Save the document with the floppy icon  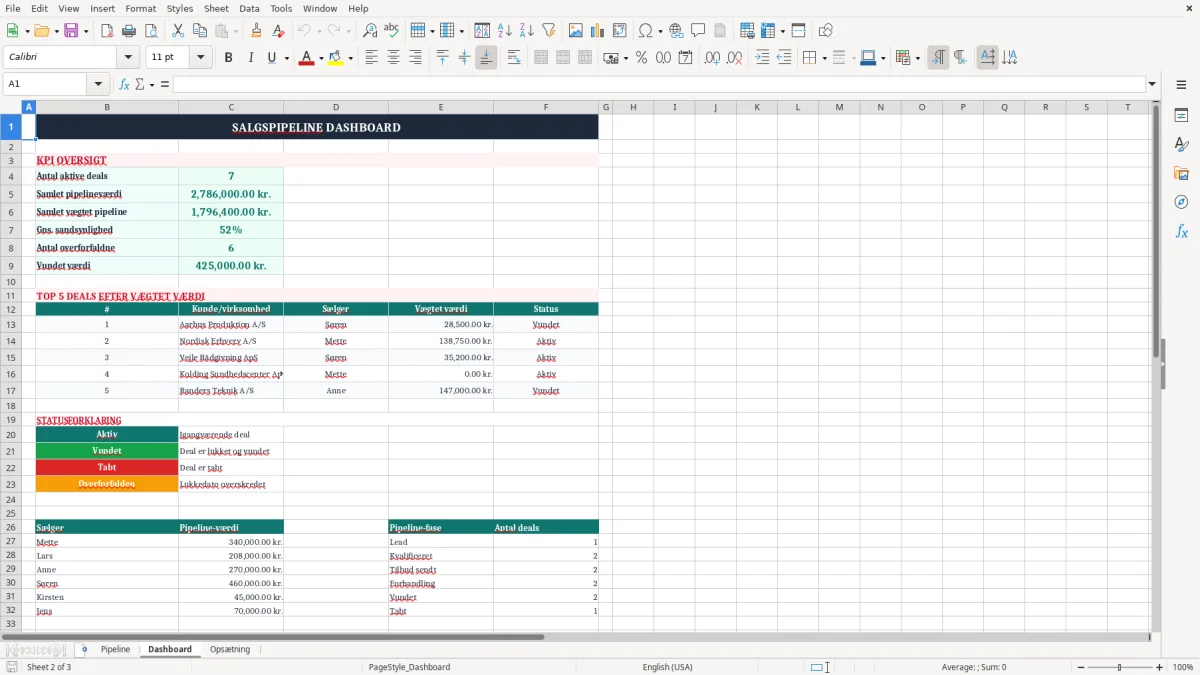point(71,31)
